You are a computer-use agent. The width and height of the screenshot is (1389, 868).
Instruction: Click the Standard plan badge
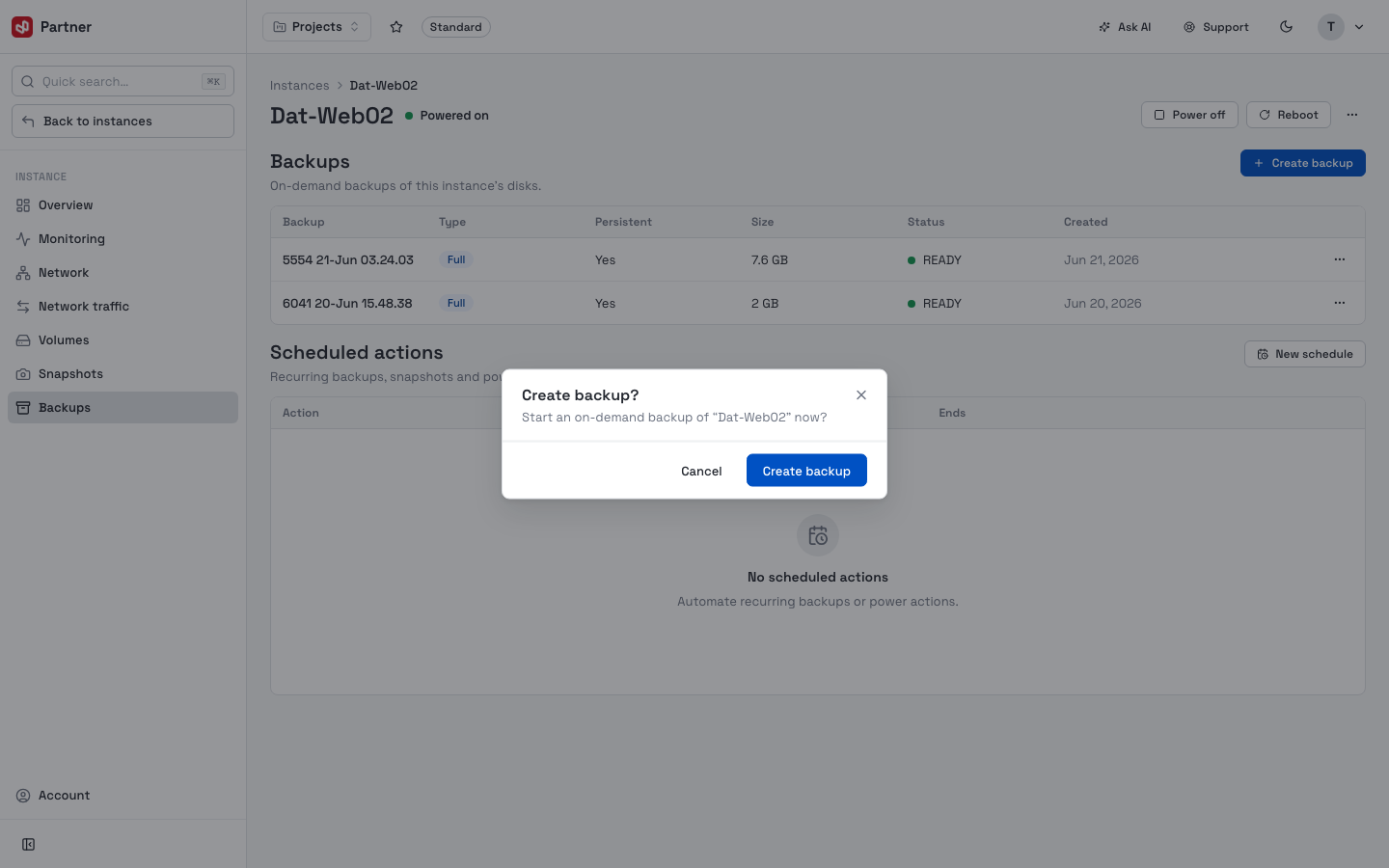pos(455,27)
